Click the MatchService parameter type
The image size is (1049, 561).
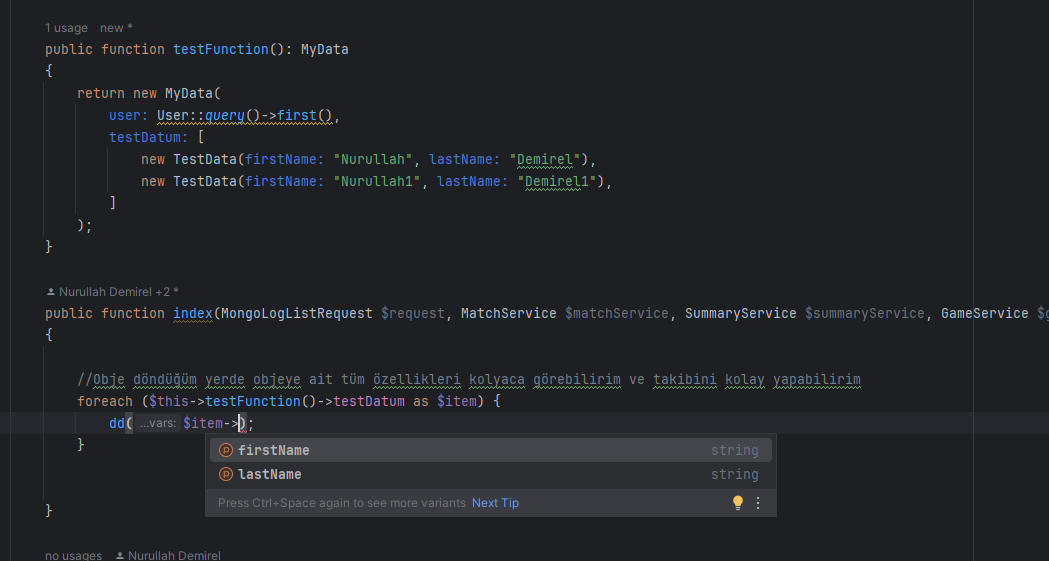508,314
